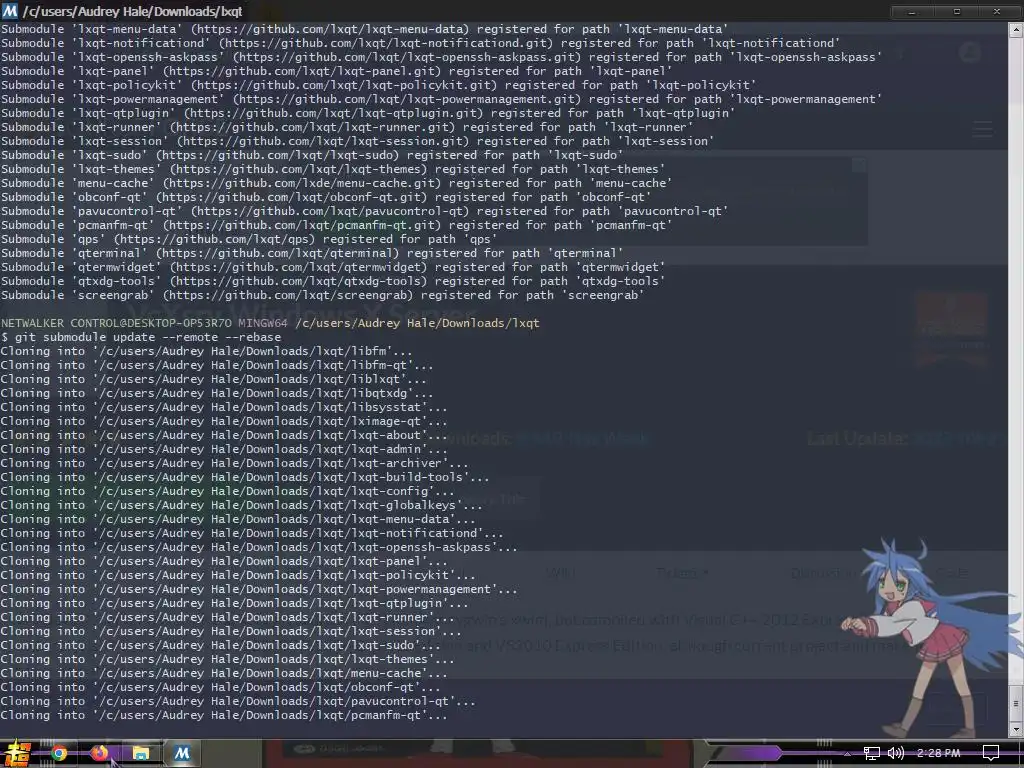Click the Submodule 'lxqt-session' registered line

(357, 141)
